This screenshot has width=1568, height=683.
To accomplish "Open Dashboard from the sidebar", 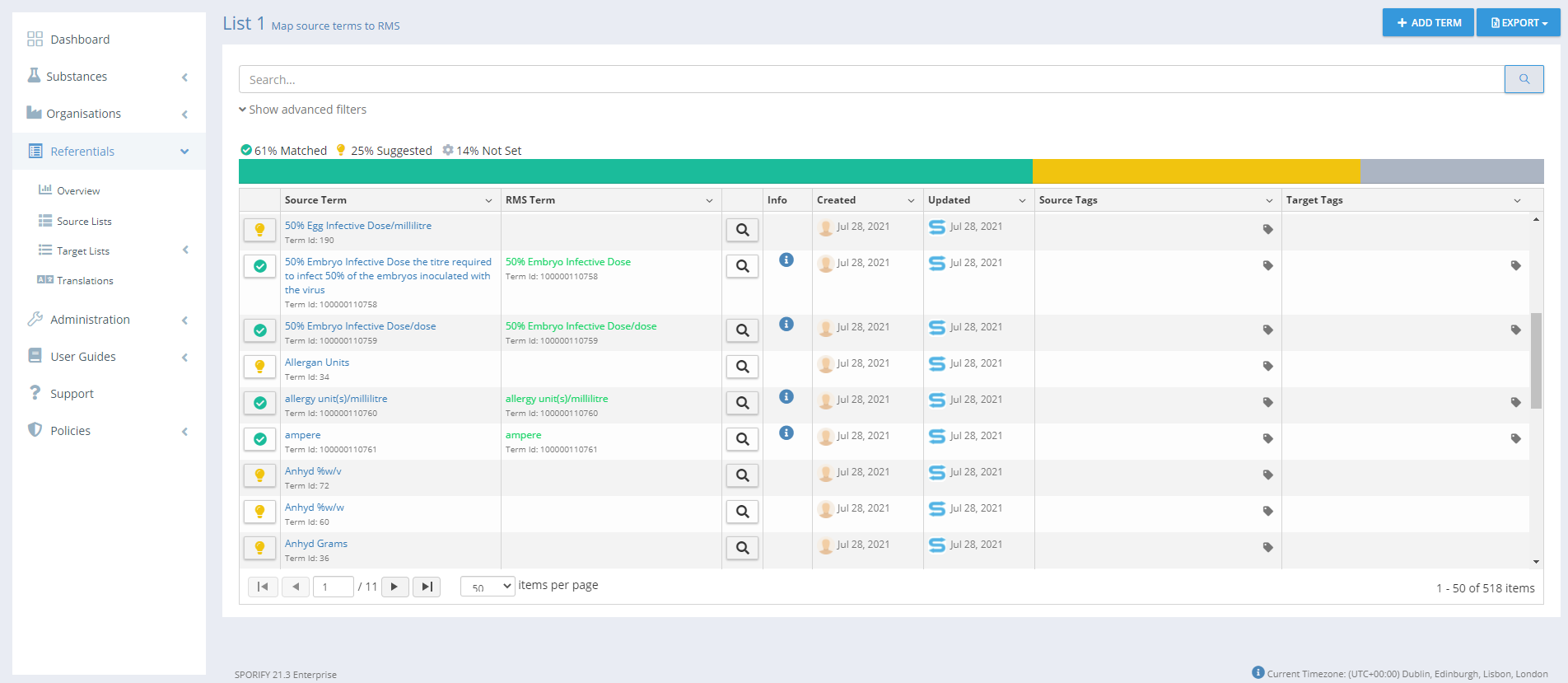I will pos(79,40).
